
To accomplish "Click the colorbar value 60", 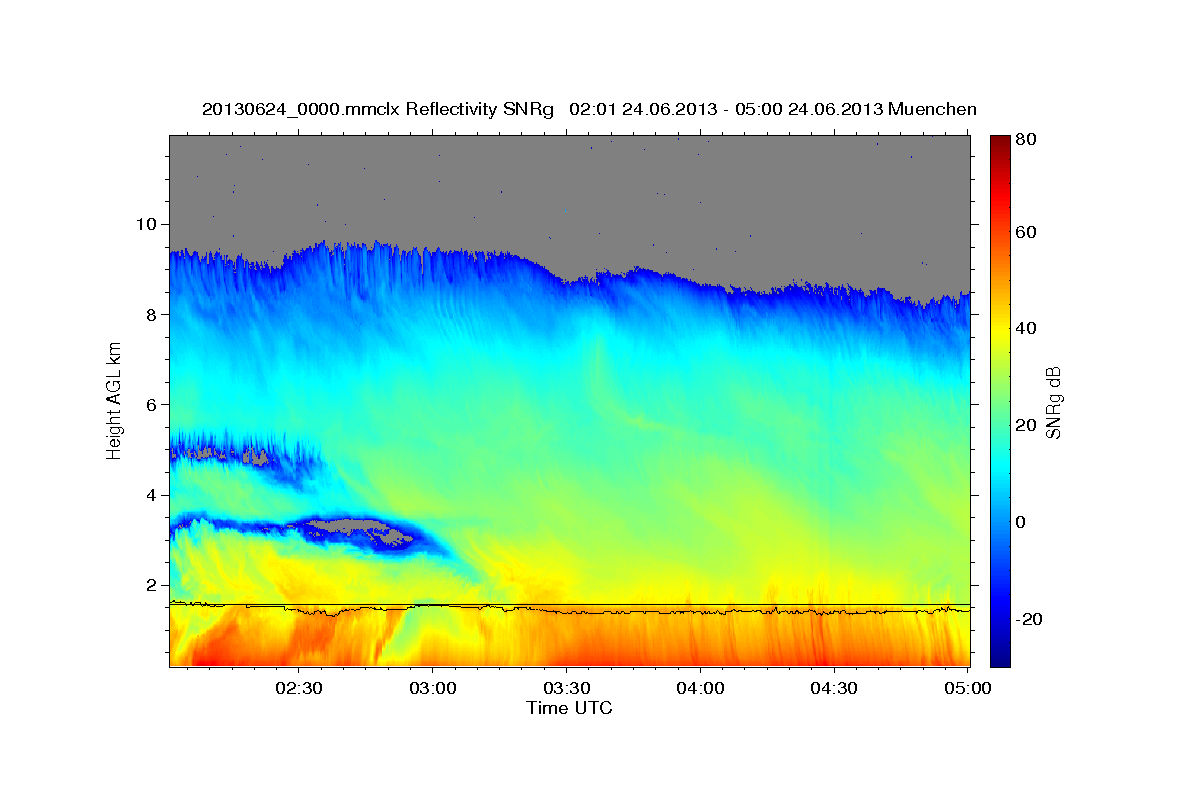I will click(x=1027, y=232).
